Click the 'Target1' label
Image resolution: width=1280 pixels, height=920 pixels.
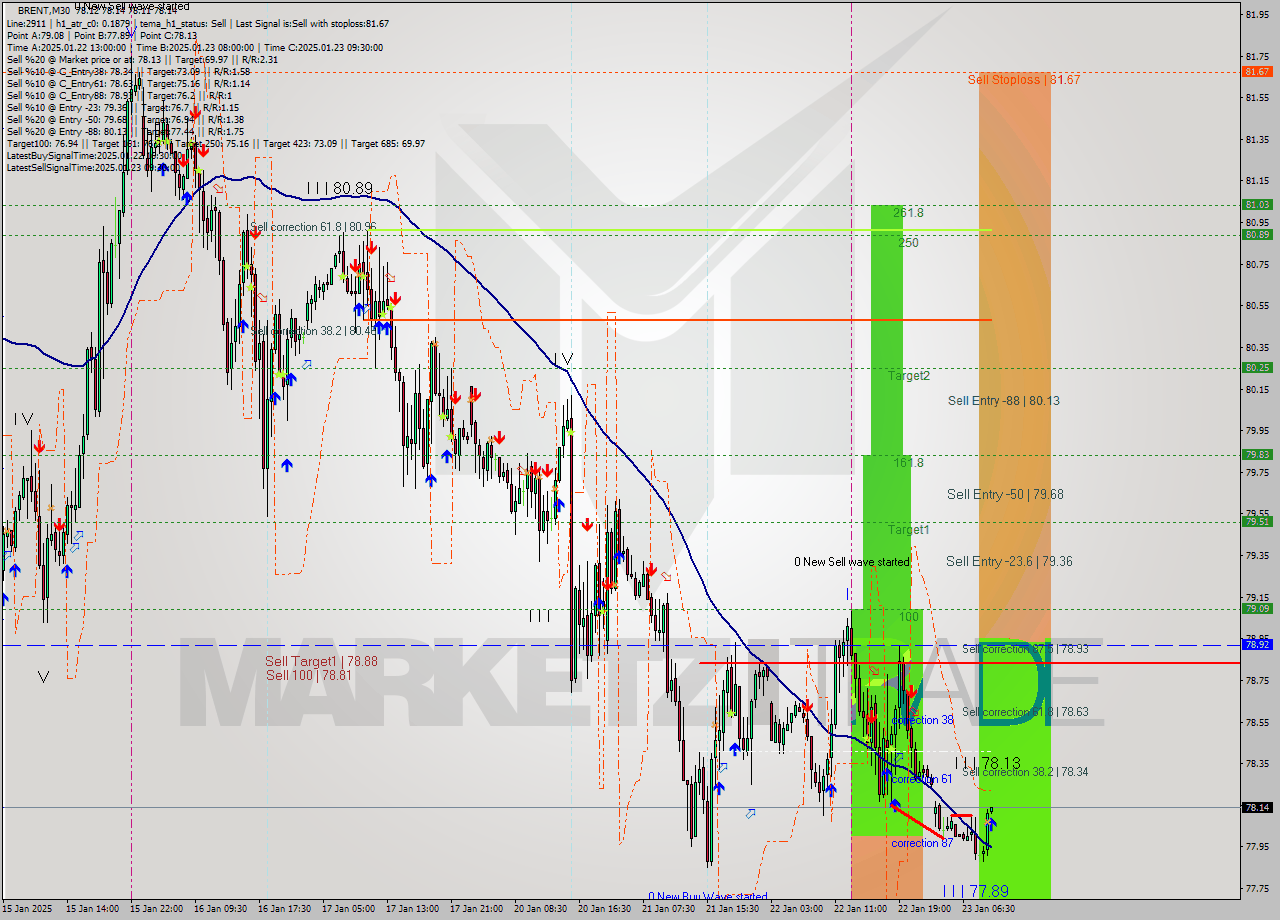[x=909, y=530]
